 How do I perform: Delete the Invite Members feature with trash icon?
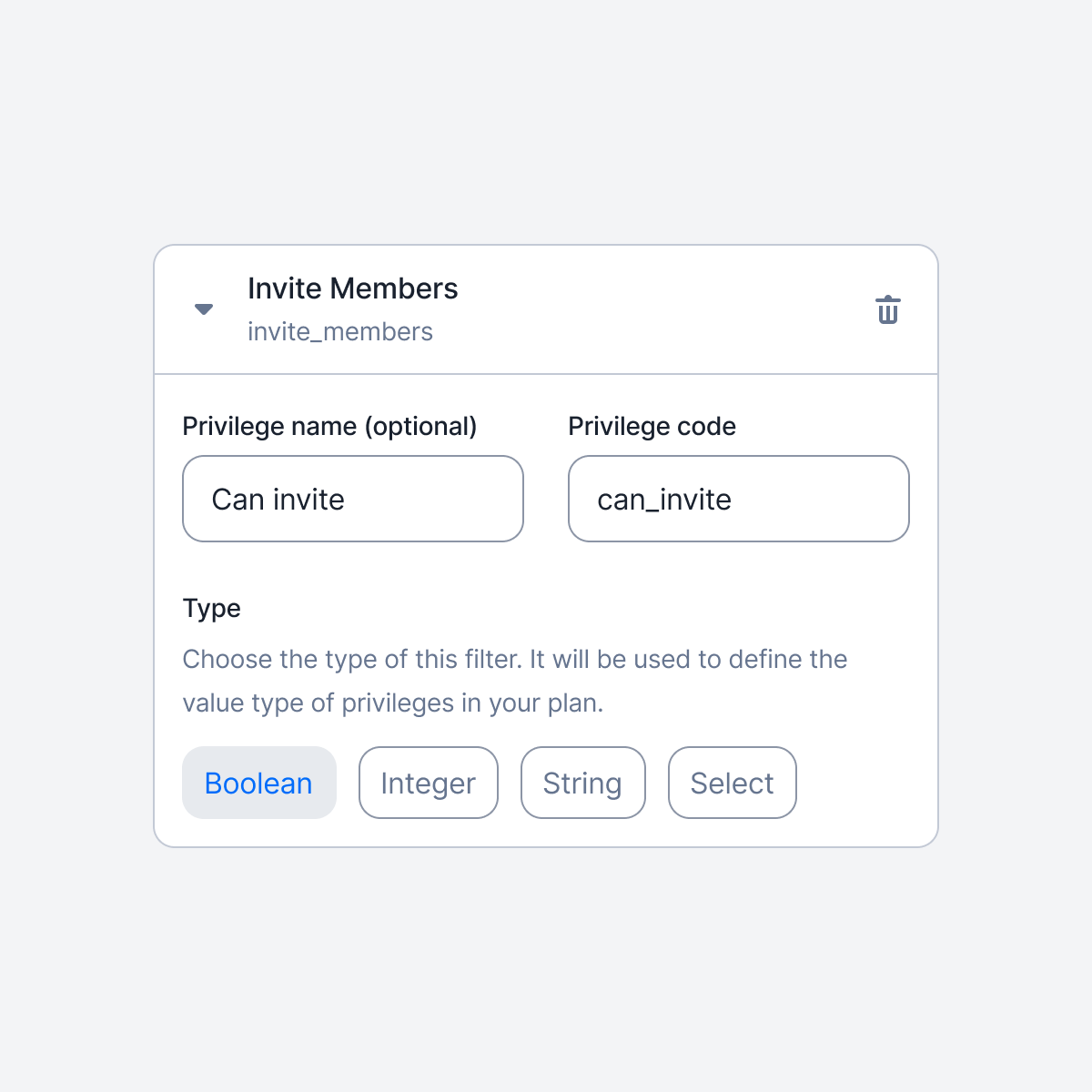pos(888,309)
